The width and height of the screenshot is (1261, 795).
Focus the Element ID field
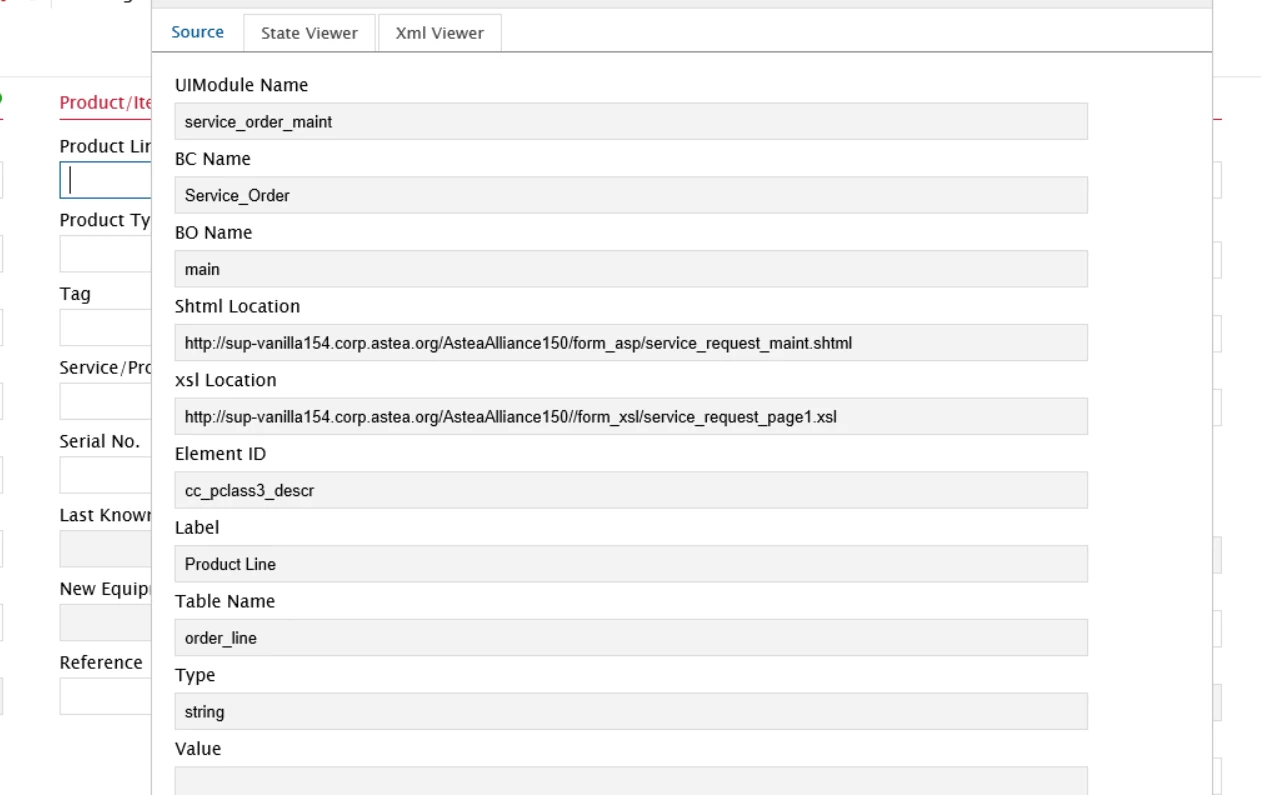[x=630, y=491]
